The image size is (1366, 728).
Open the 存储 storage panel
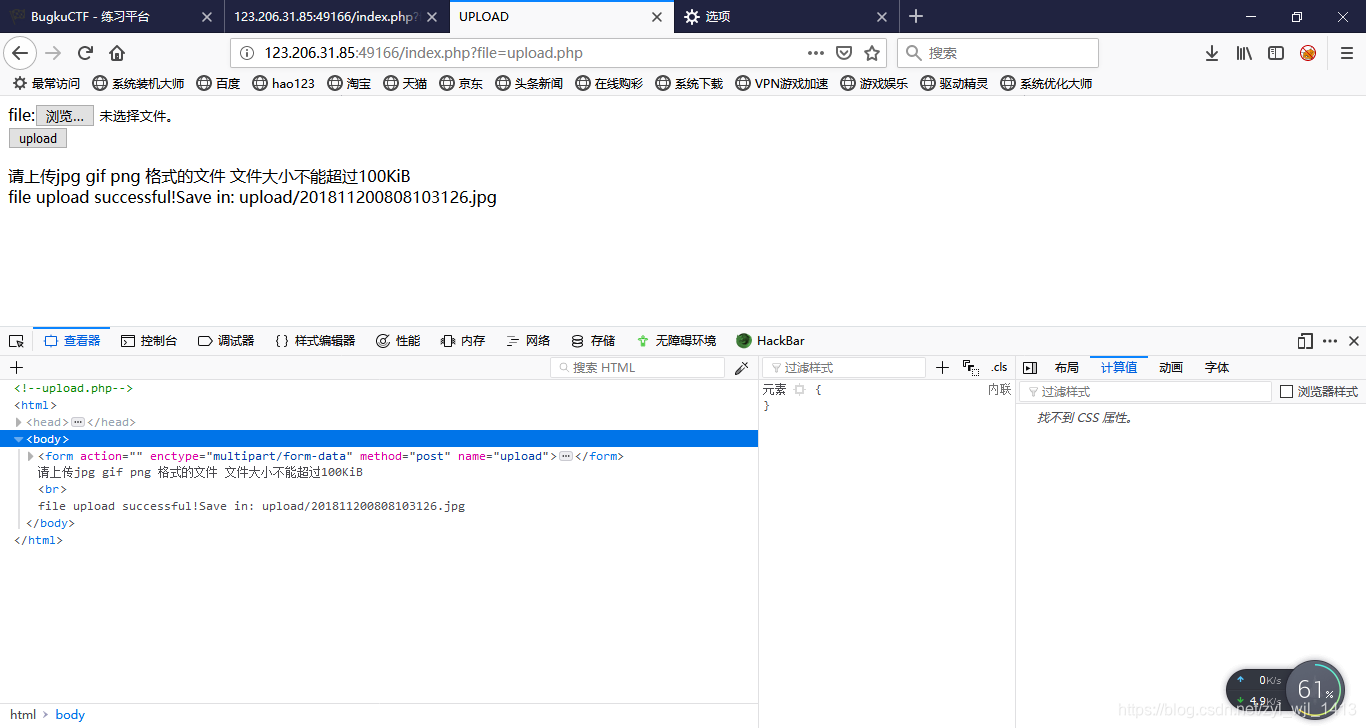[x=593, y=341]
